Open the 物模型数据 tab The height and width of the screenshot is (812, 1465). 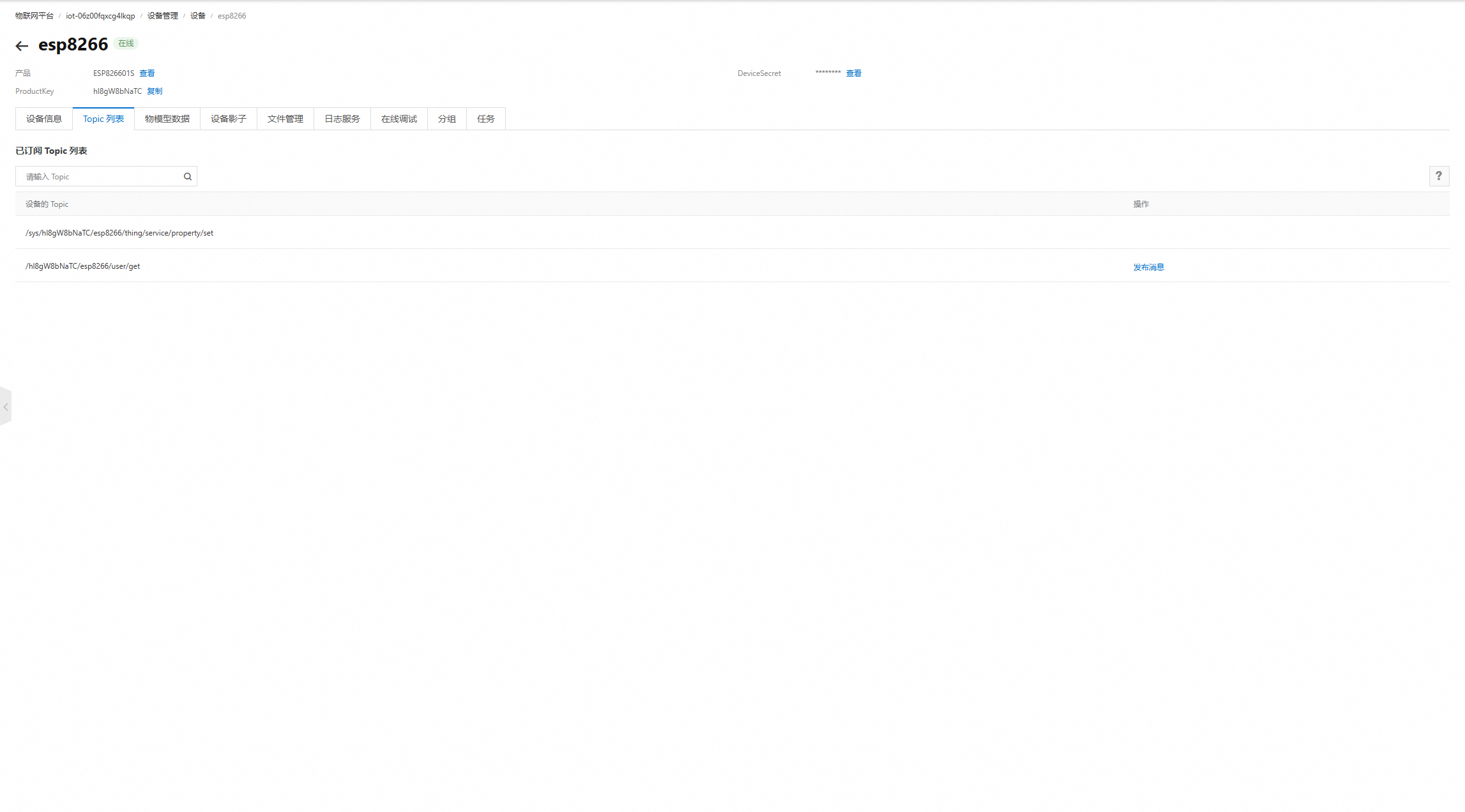[x=167, y=119]
